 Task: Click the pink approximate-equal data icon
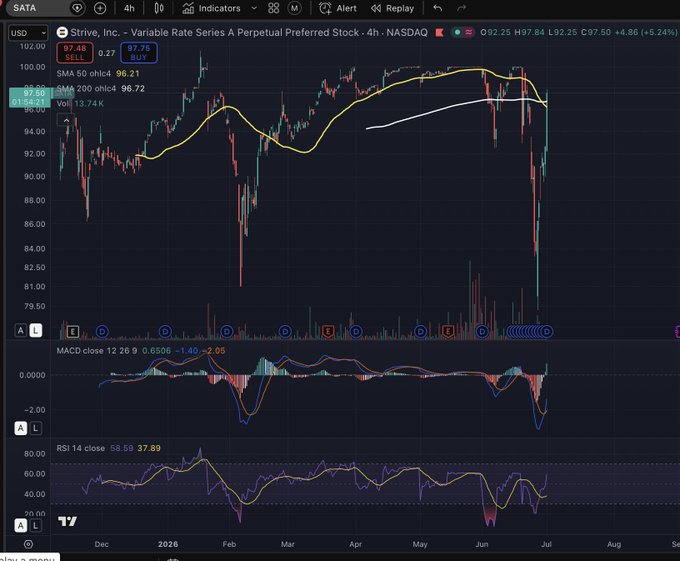click(469, 32)
